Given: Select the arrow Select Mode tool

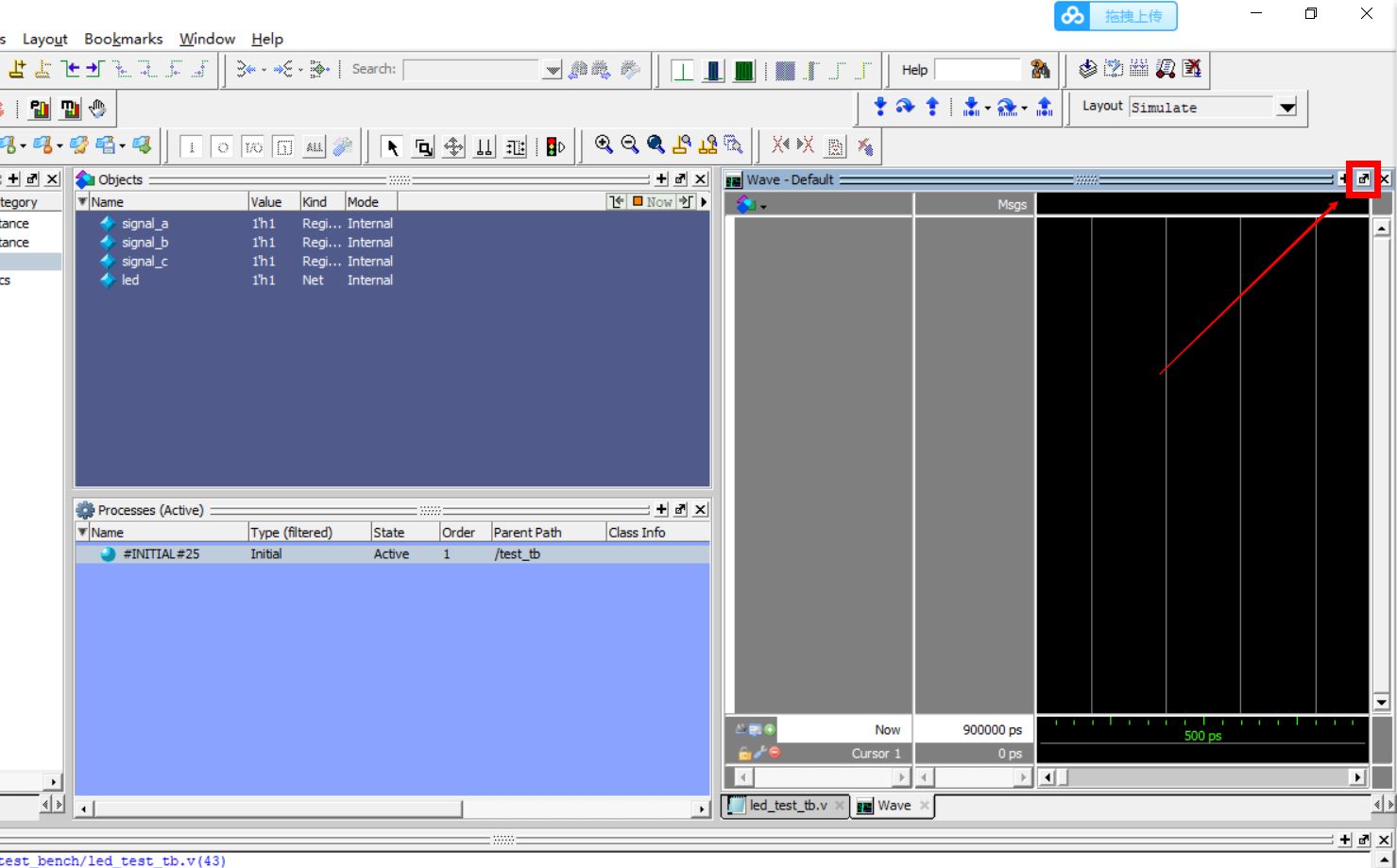Looking at the screenshot, I should coord(391,146).
